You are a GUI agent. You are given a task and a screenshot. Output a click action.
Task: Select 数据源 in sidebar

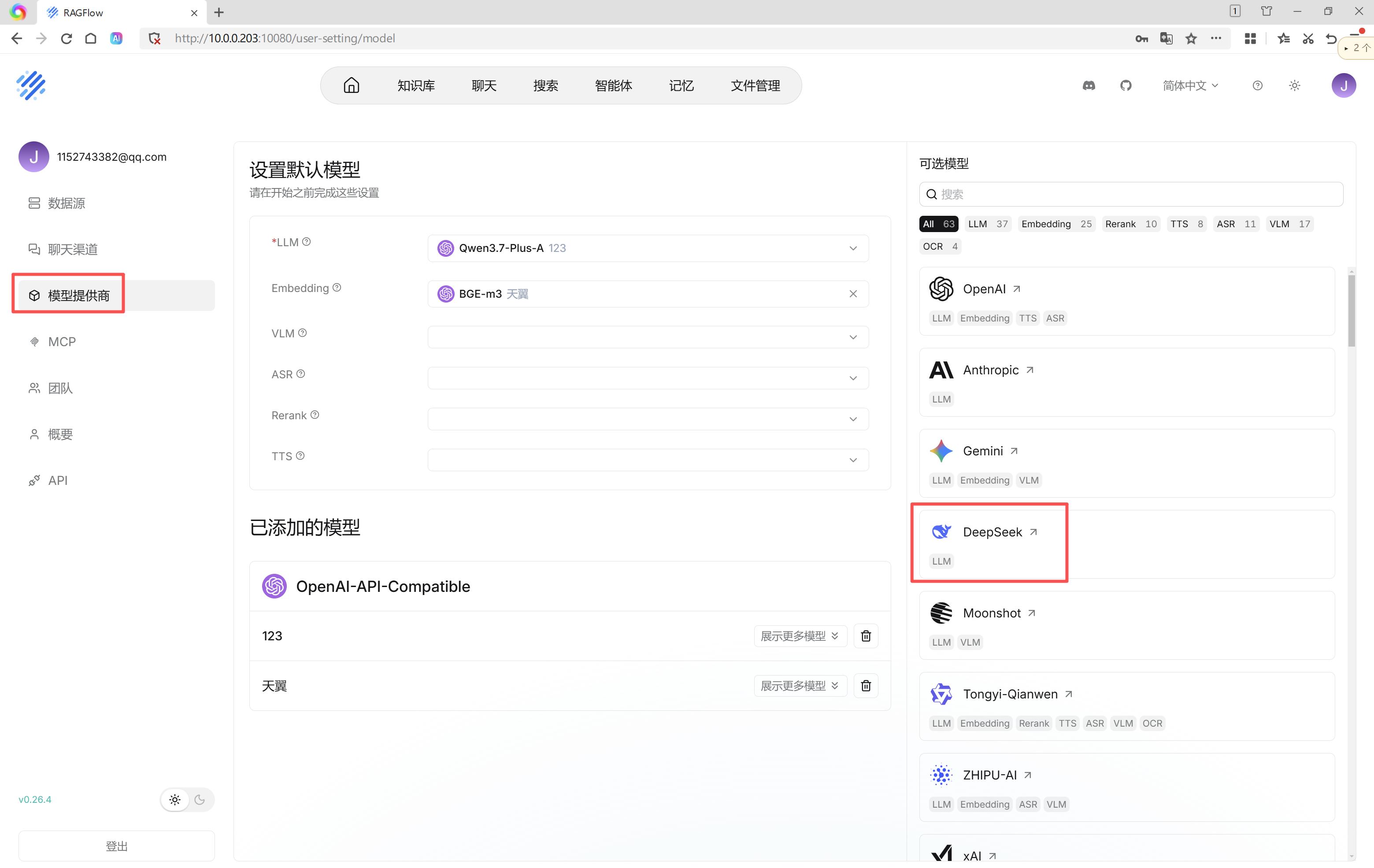point(116,203)
